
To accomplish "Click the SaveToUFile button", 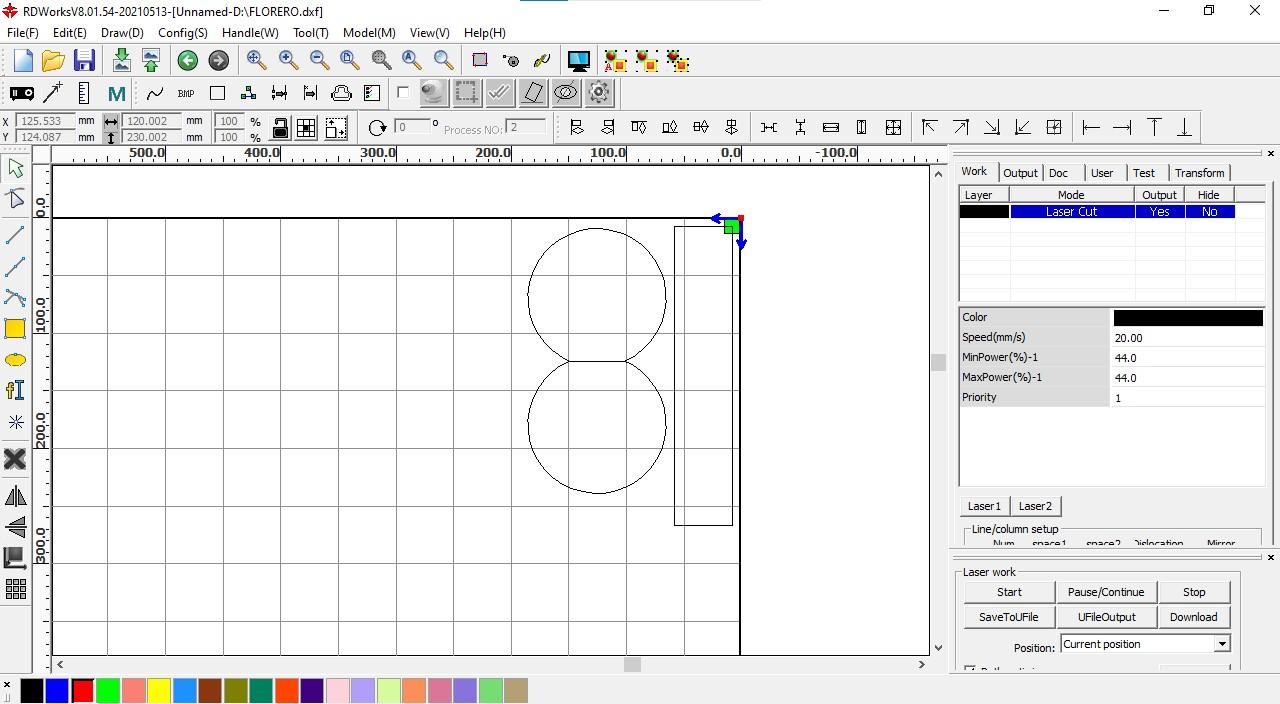I will click(x=1009, y=617).
